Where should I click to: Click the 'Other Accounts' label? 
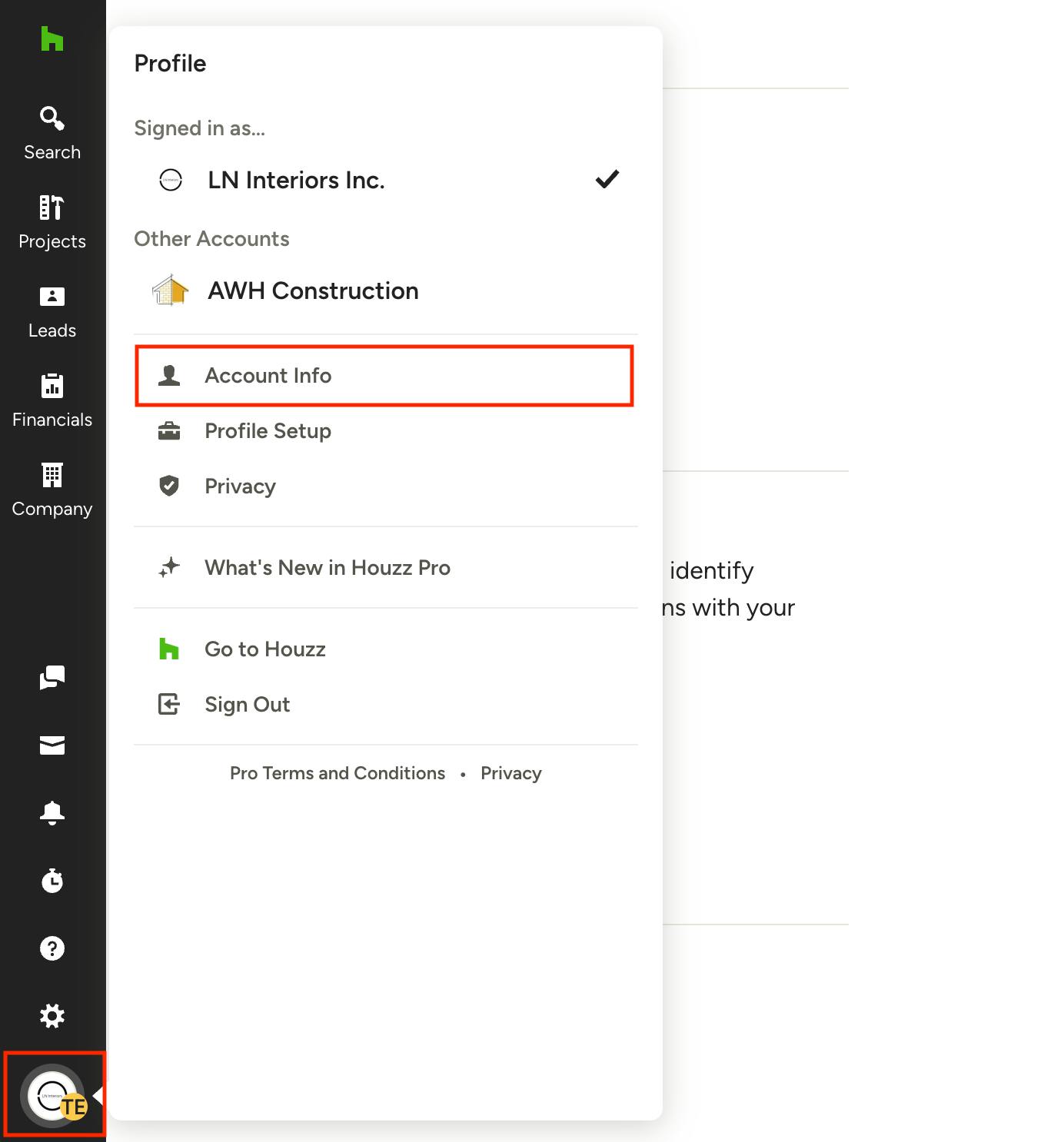click(211, 239)
